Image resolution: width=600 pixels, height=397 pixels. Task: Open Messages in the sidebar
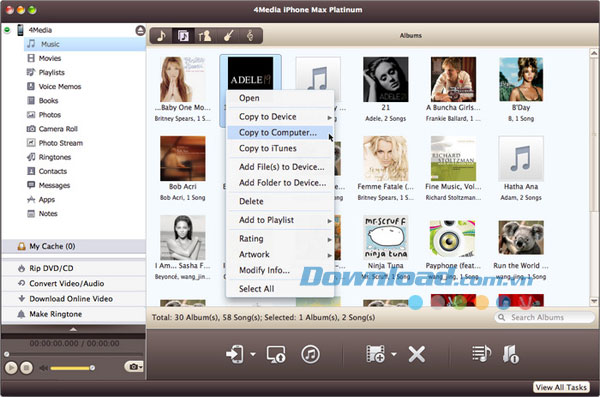point(54,186)
